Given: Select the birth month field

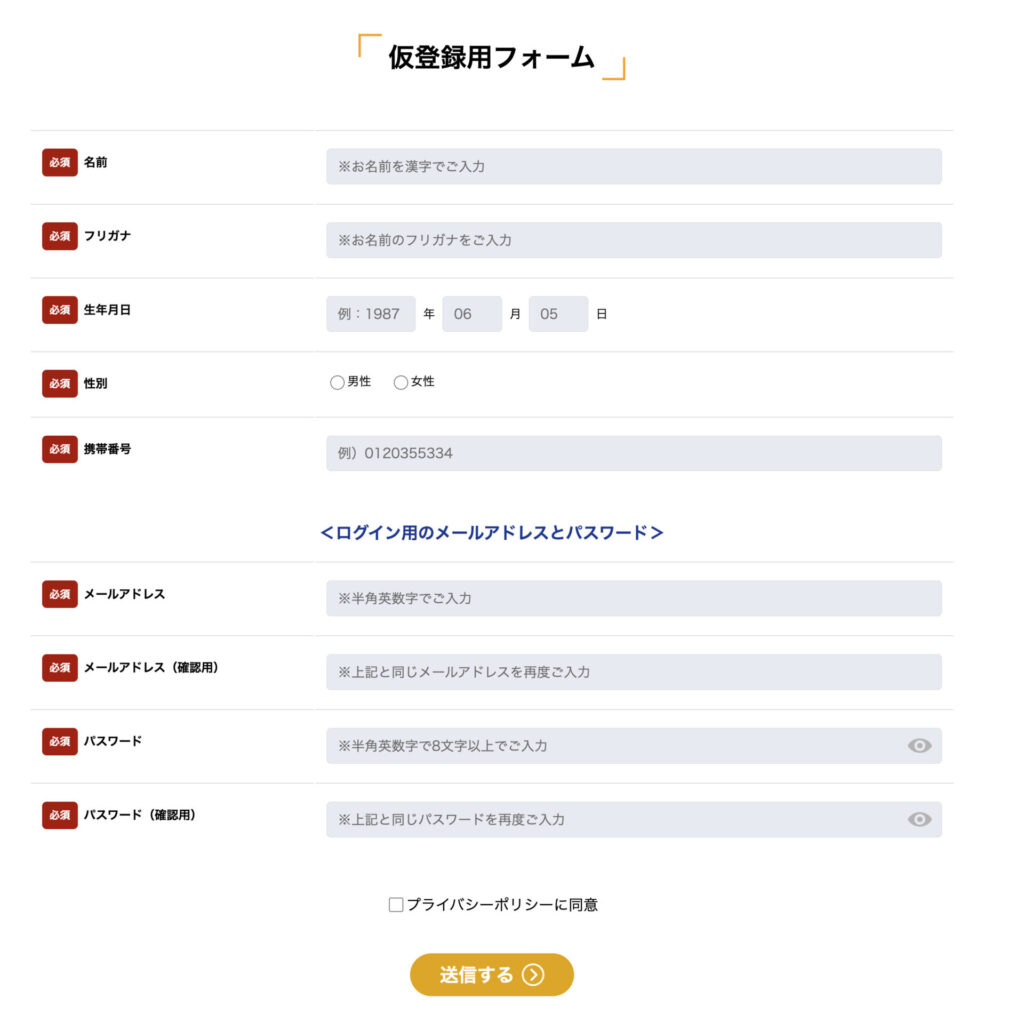Looking at the screenshot, I should [x=472, y=314].
